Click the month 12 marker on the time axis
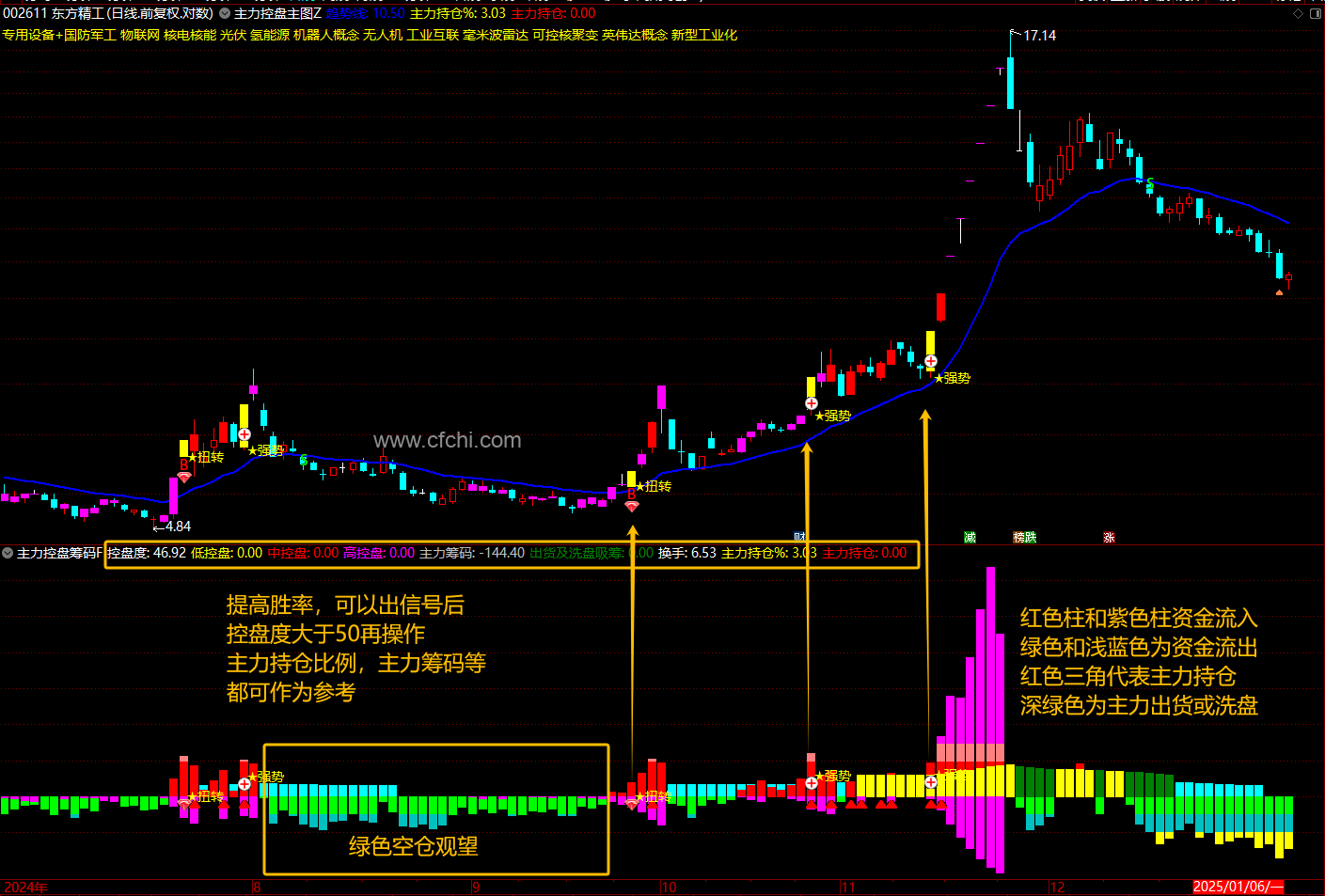The height and width of the screenshot is (896, 1325). [x=1058, y=887]
